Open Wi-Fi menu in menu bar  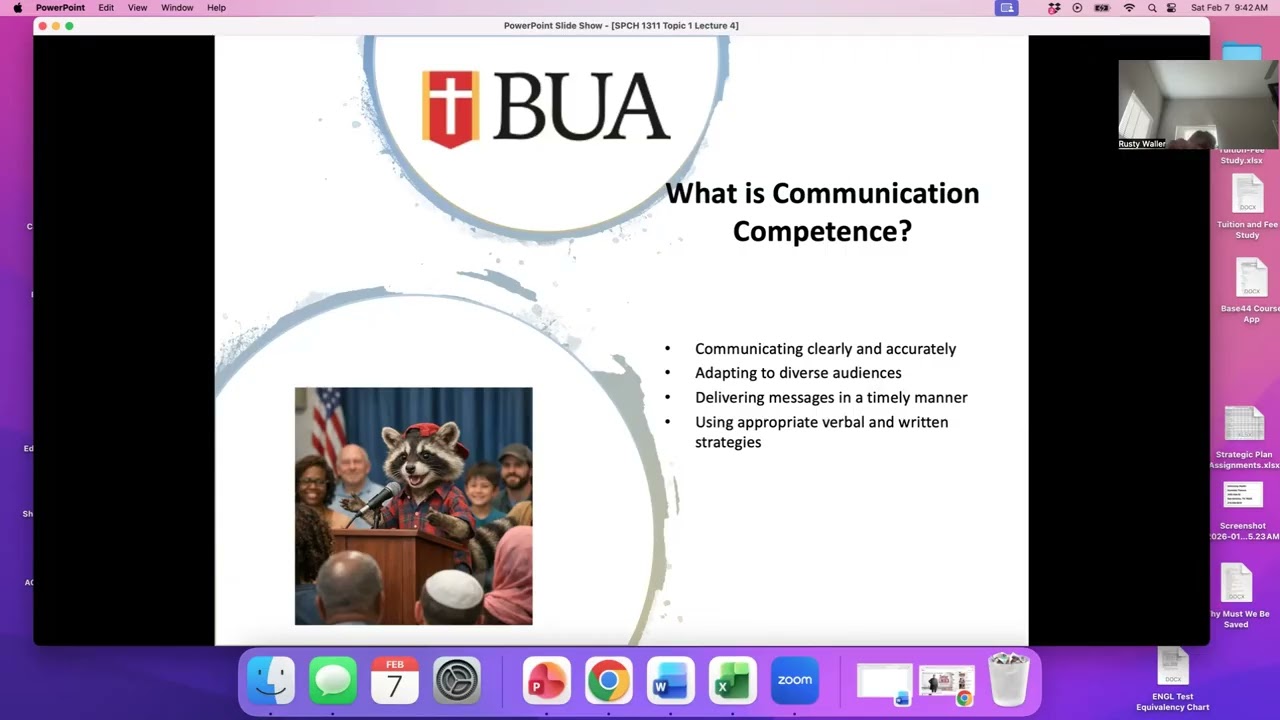[1129, 8]
